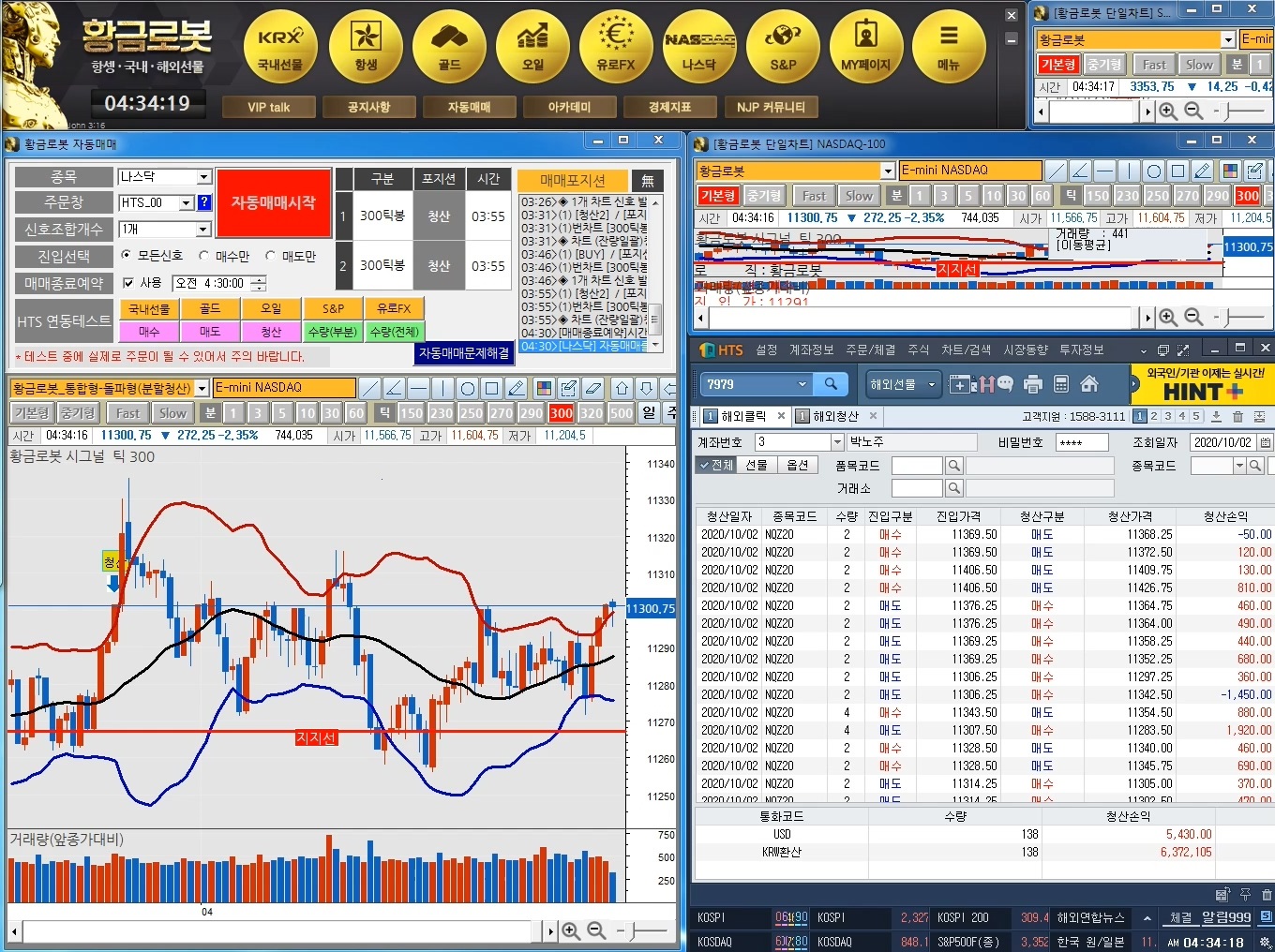Open the 종목 나스닥 dropdown
This screenshot has height=952, width=1275.
pos(203,177)
